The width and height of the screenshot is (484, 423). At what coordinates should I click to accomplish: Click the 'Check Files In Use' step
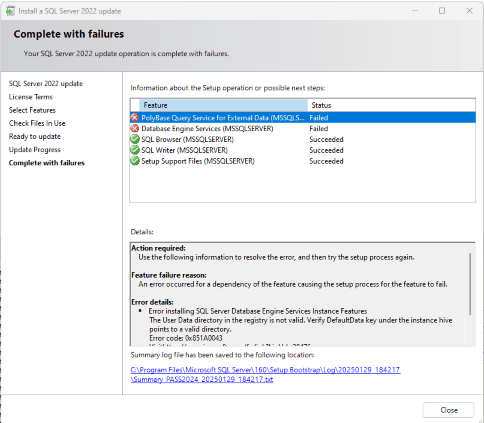[37, 123]
